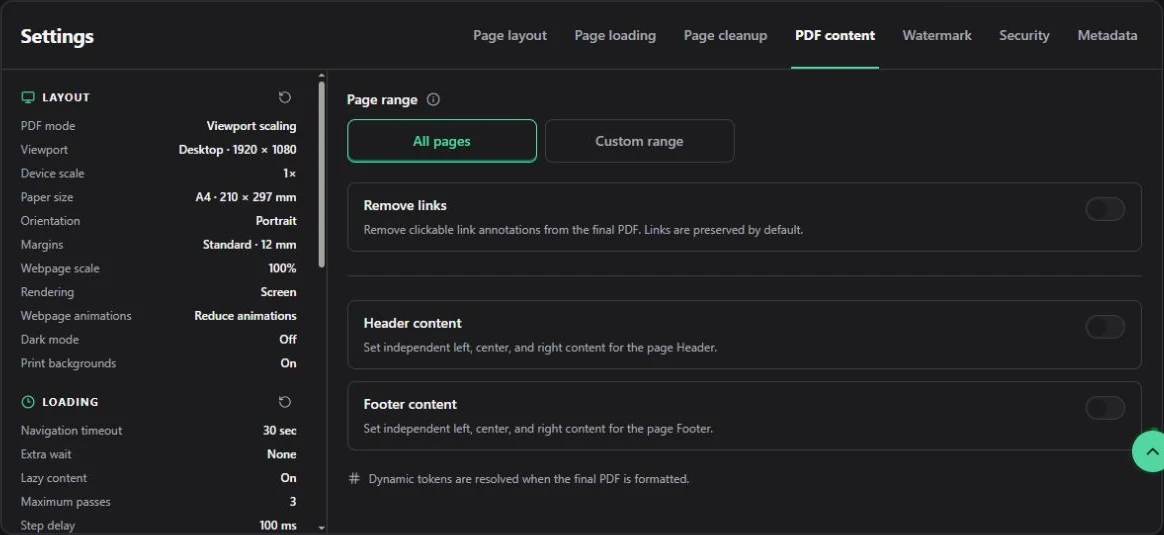1164x535 pixels.
Task: Click the sidebar scrollbar thumb
Action: click(321, 174)
